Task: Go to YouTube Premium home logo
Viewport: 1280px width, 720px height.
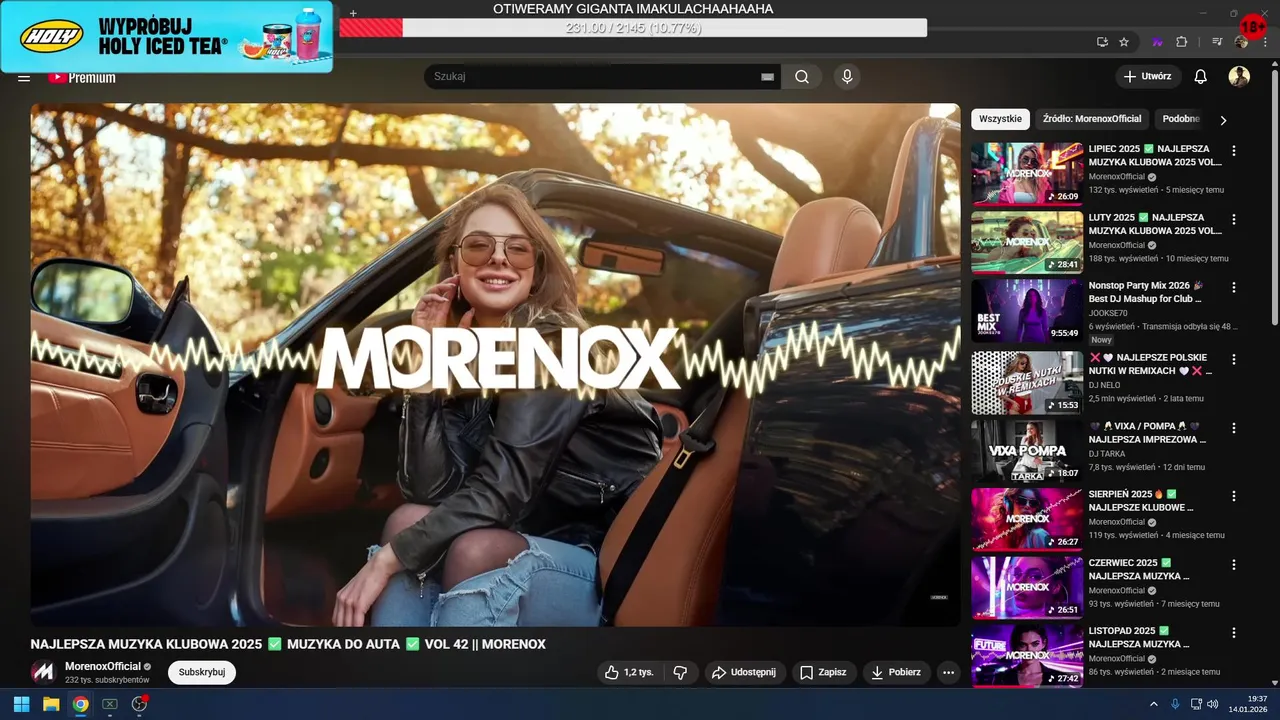Action: [x=82, y=77]
